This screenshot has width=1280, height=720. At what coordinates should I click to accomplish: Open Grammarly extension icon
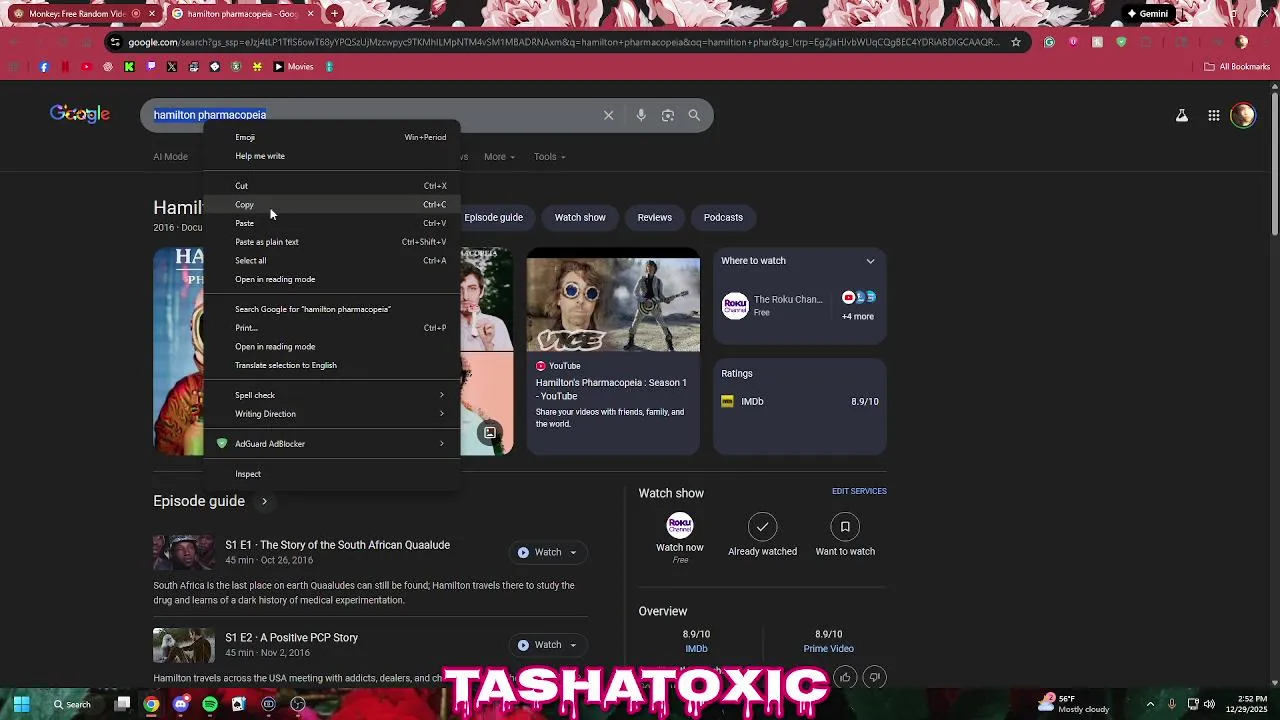click(1049, 42)
